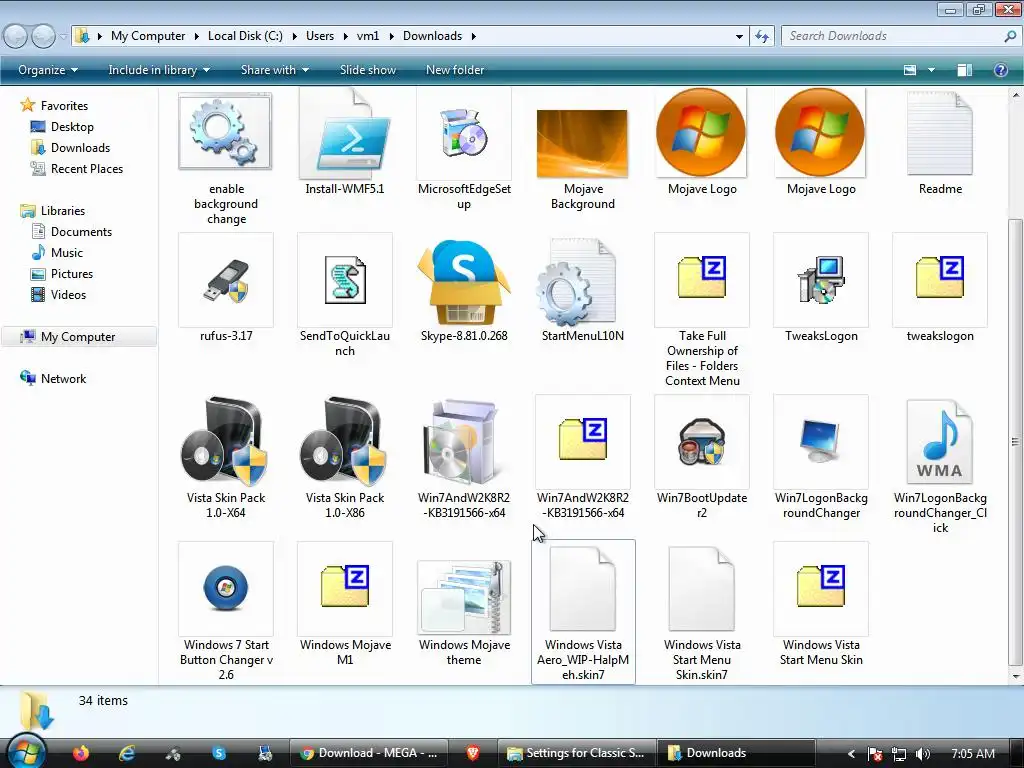
Task: Select the Install-WMF5.1 PowerShell script
Action: [x=345, y=134]
